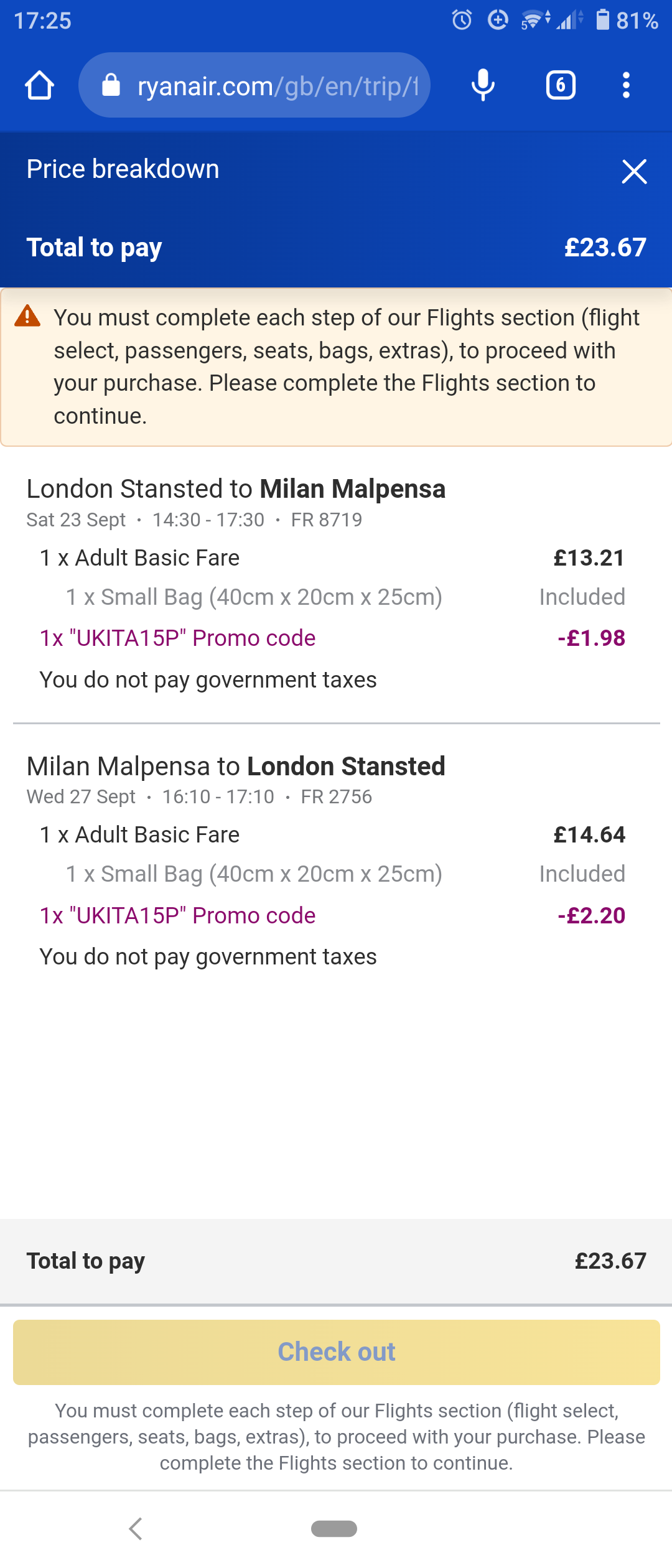This screenshot has height=1568, width=672.
Task: Select the London Stansted to Milan Malpensa heading
Action: click(x=236, y=489)
